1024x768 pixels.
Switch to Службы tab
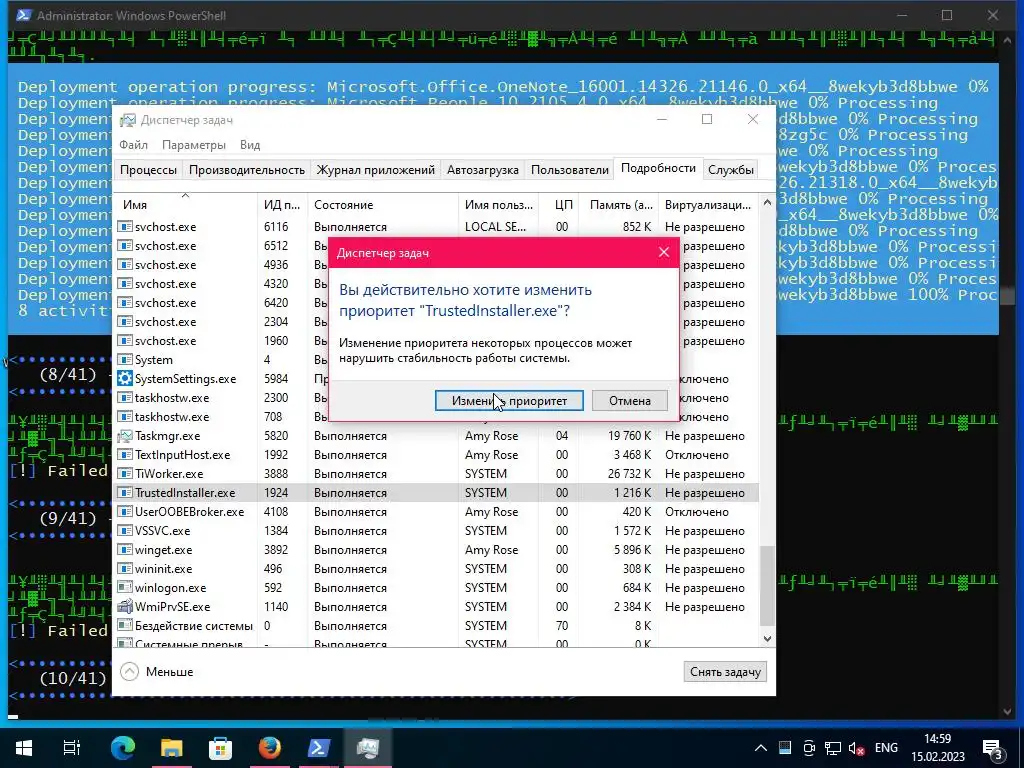tap(730, 170)
